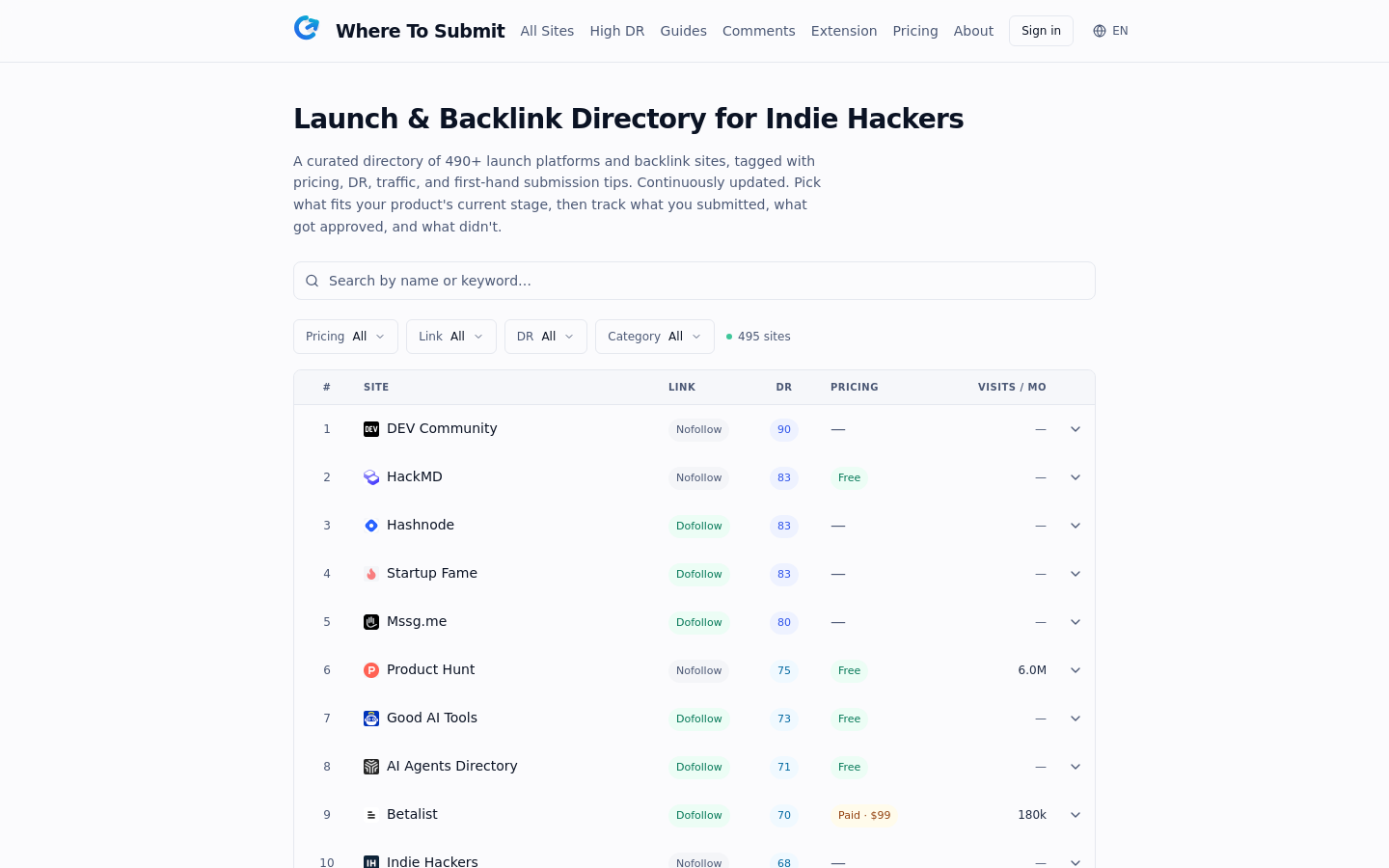The height and width of the screenshot is (868, 1389).
Task: Click Product Hunt's 6.0M visits value
Action: (x=1032, y=670)
